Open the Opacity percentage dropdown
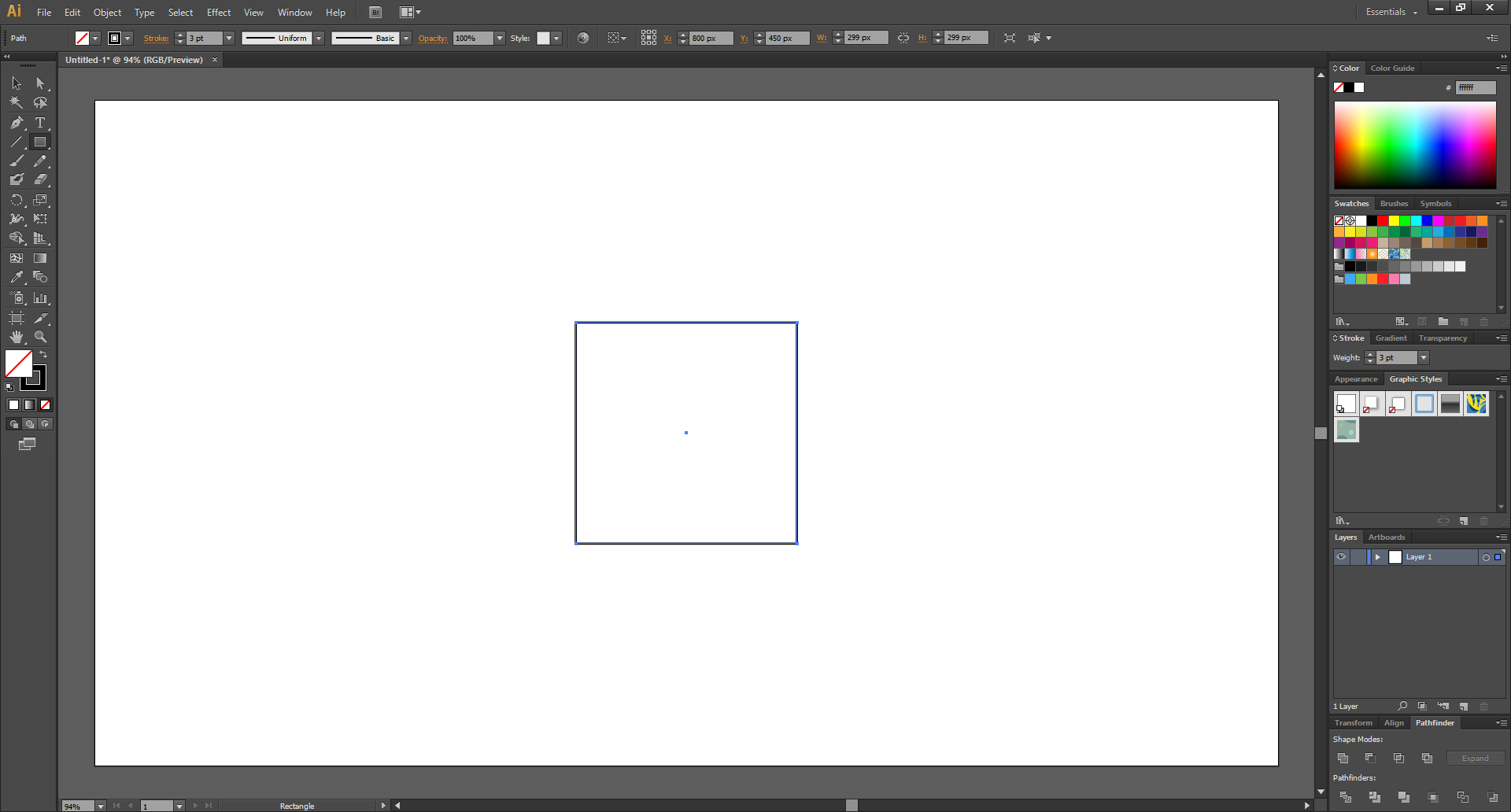Image resolution: width=1511 pixels, height=812 pixels. point(500,39)
